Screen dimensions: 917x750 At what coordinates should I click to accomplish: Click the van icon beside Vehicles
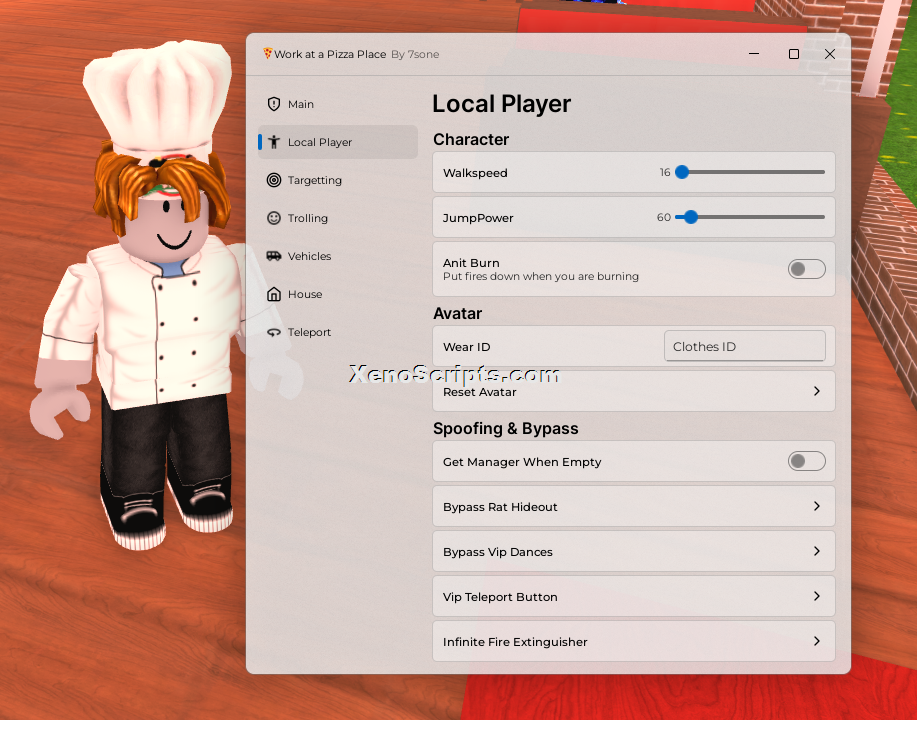coord(274,256)
